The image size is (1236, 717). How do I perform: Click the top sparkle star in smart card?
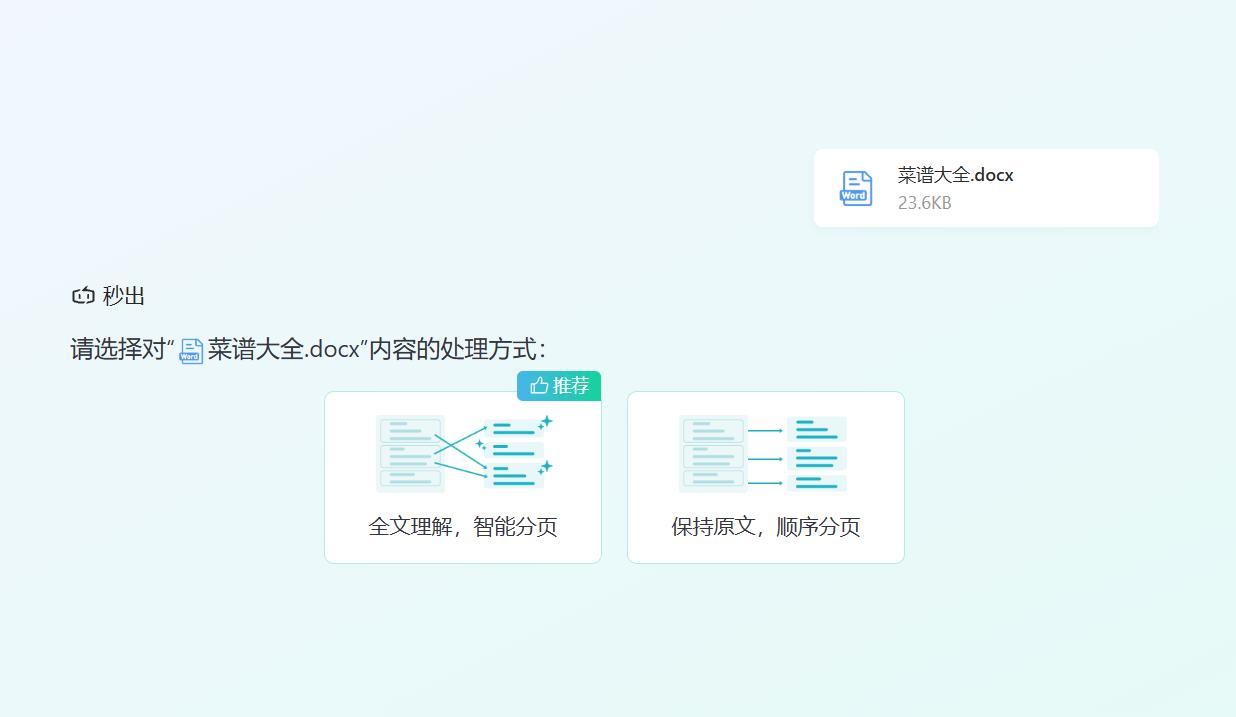(x=546, y=422)
